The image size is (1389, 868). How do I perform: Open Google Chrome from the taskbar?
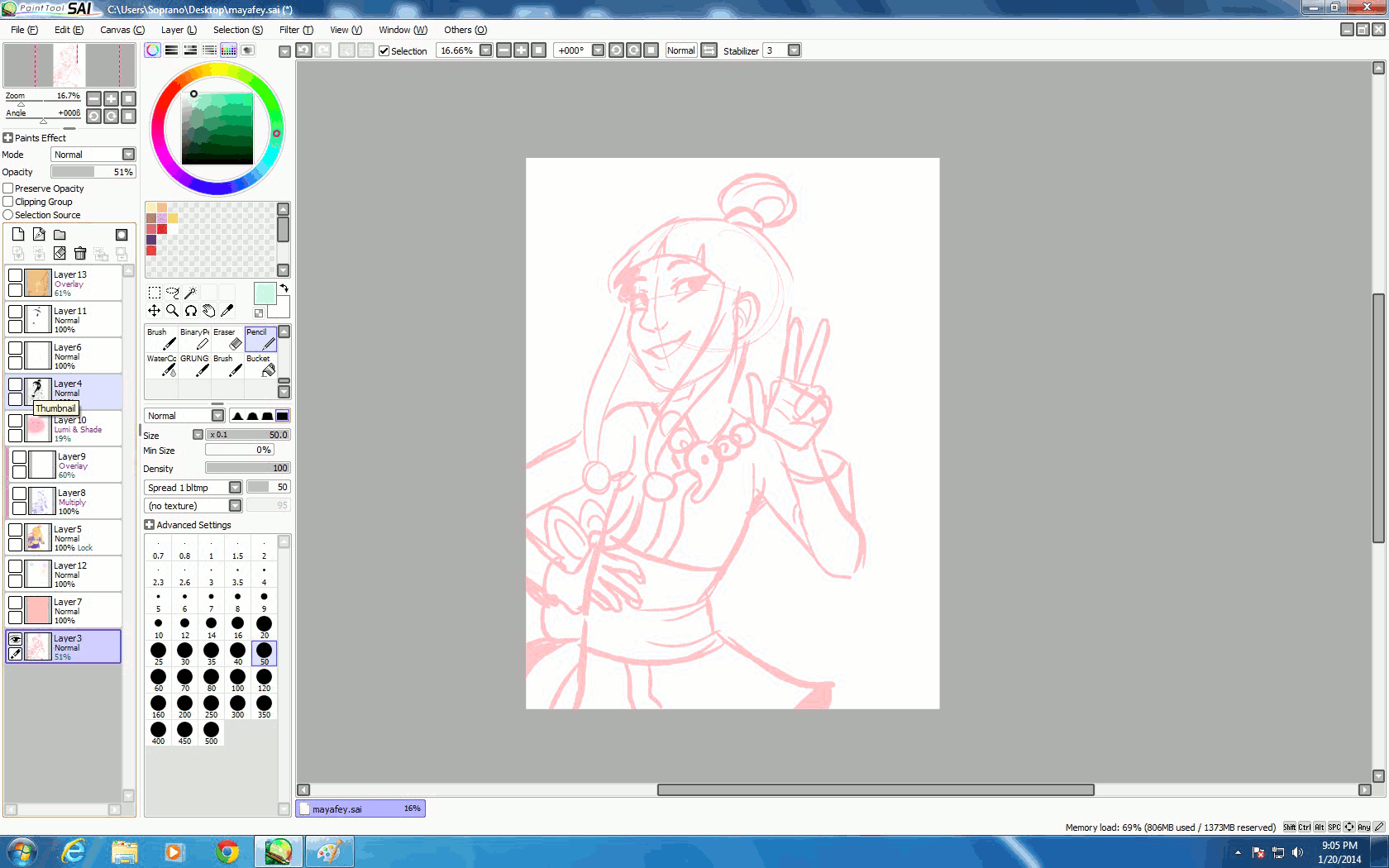[x=227, y=851]
